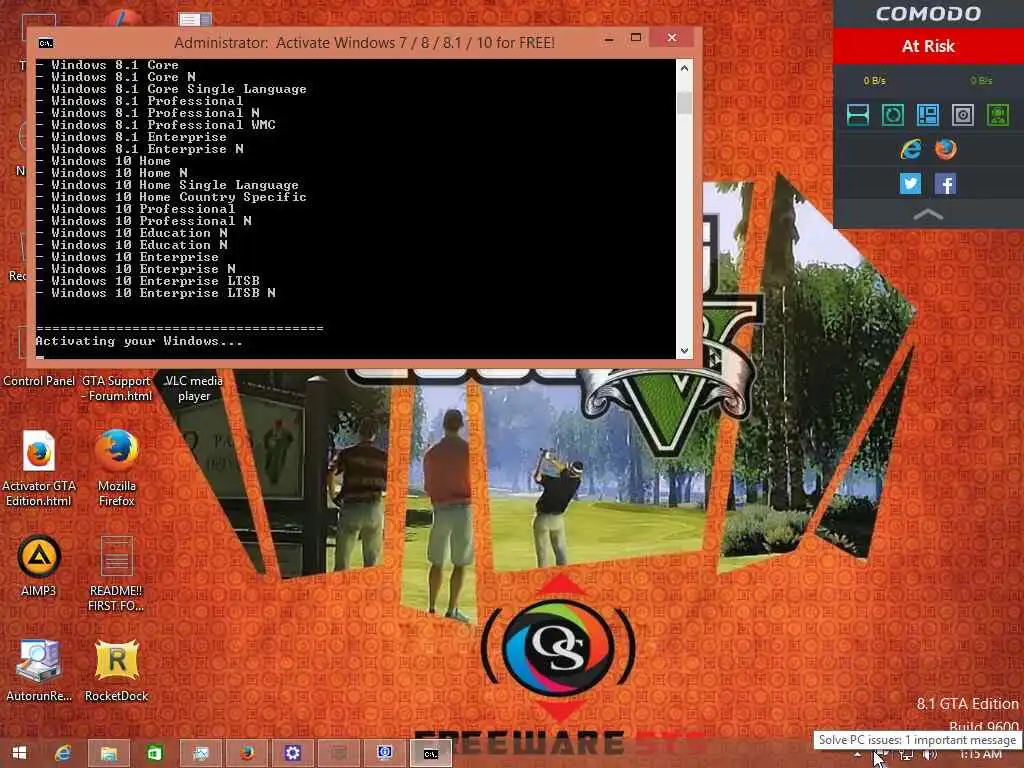This screenshot has height=768, width=1024.
Task: Show hidden system tray icons arrow
Action: [x=857, y=756]
